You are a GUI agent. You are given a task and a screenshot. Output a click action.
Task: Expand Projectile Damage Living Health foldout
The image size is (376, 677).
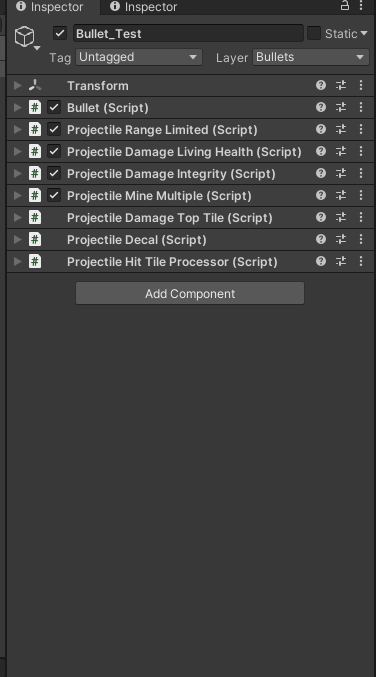point(18,151)
